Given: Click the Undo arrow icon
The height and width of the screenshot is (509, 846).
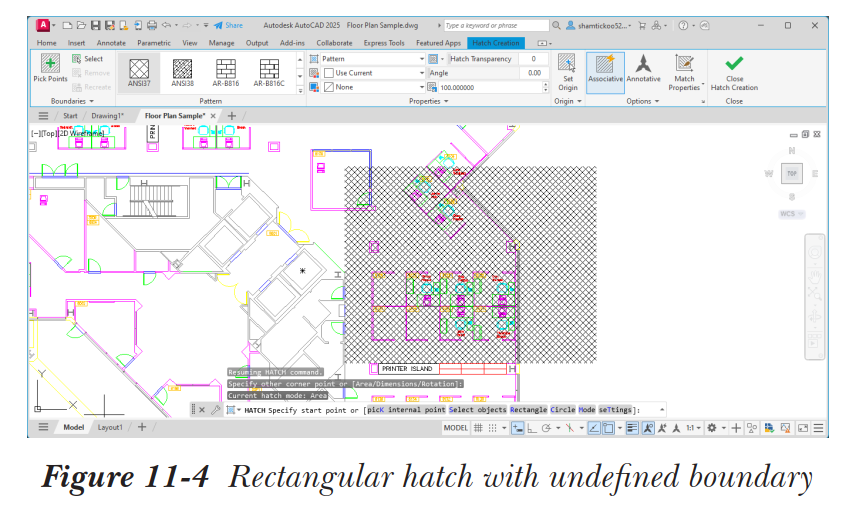Looking at the screenshot, I should 167,25.
